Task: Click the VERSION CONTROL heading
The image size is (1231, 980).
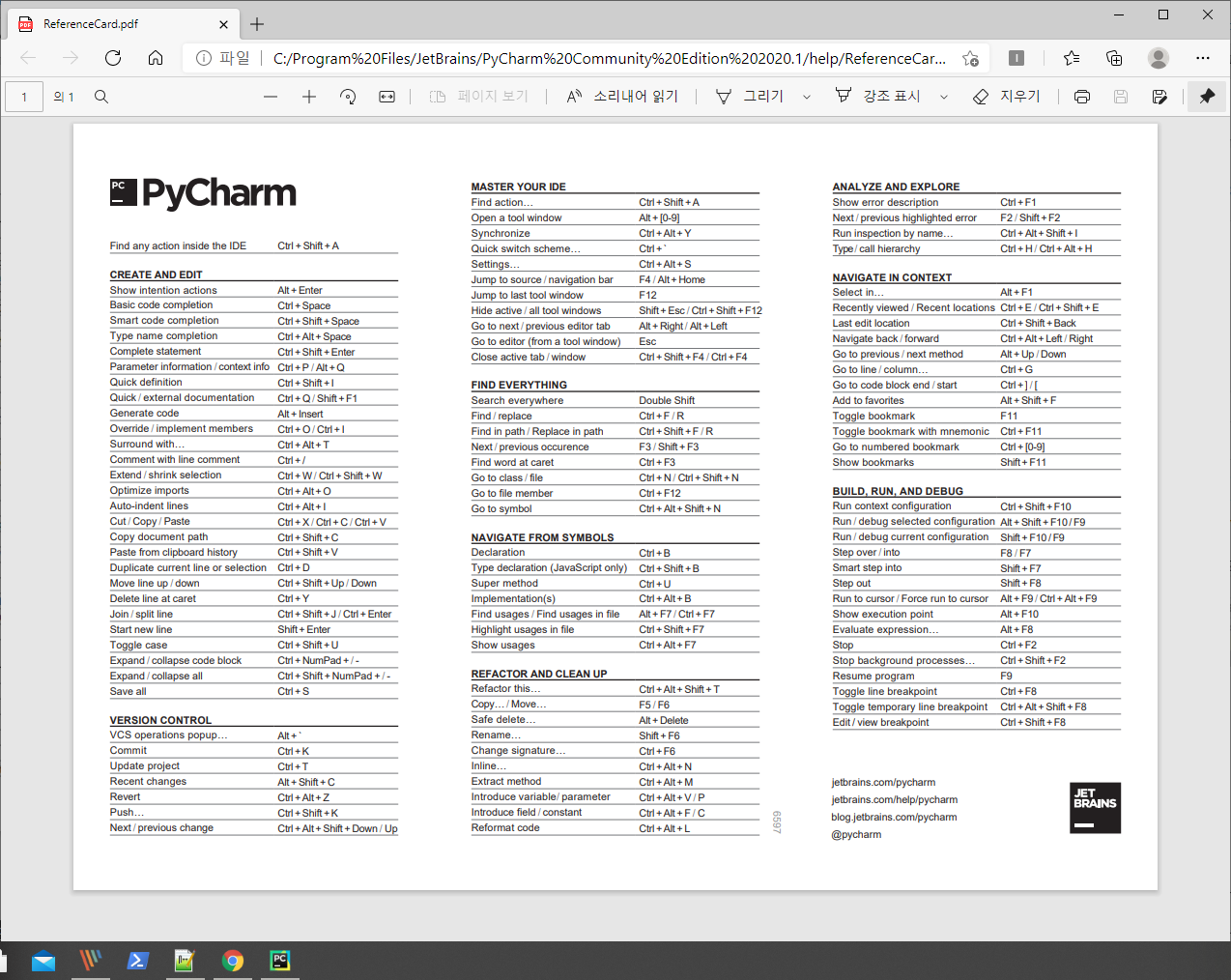Action: 160,720
